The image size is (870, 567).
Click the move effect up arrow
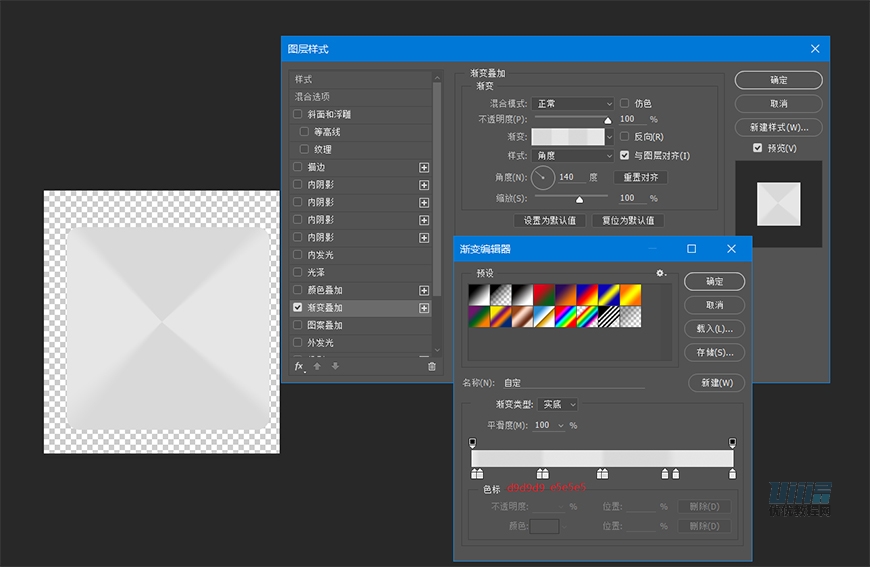coord(318,367)
